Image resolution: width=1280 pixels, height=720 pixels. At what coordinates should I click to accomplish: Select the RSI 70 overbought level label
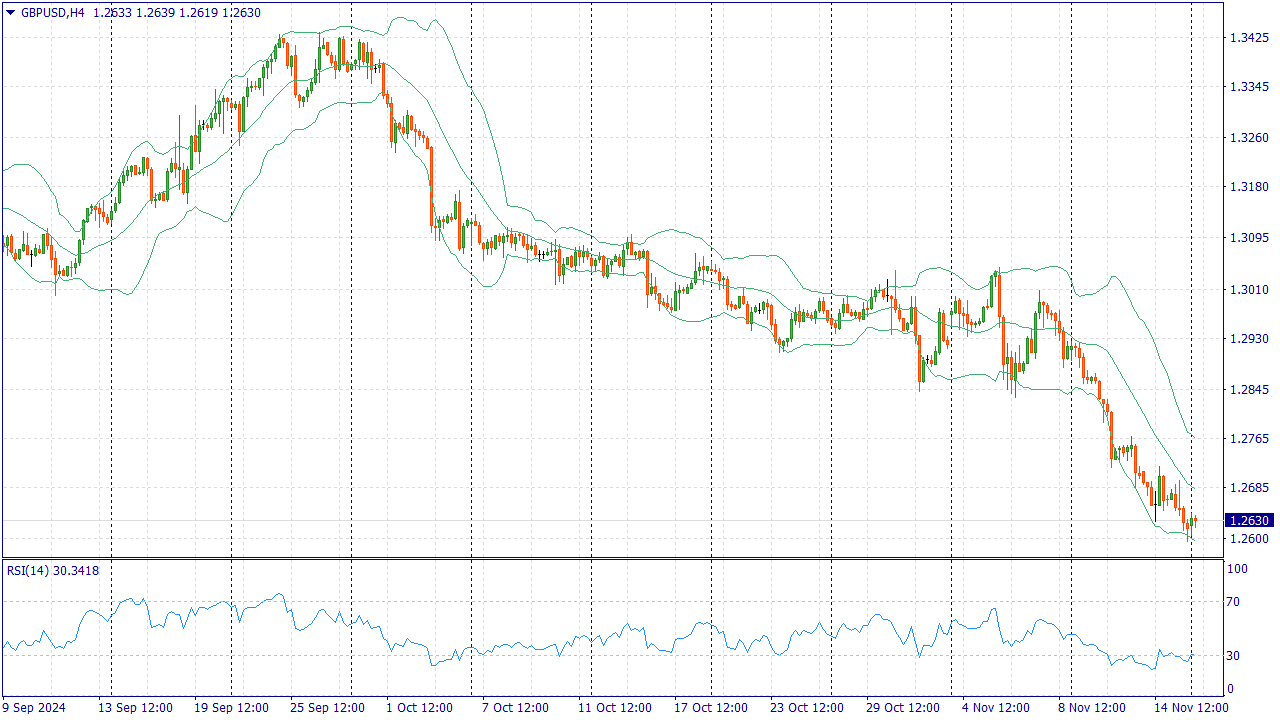pos(1237,602)
